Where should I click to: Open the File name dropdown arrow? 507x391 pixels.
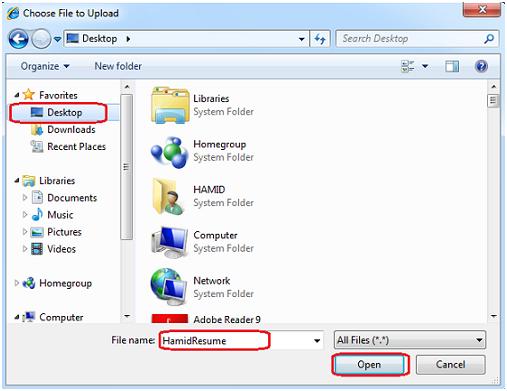click(317, 341)
